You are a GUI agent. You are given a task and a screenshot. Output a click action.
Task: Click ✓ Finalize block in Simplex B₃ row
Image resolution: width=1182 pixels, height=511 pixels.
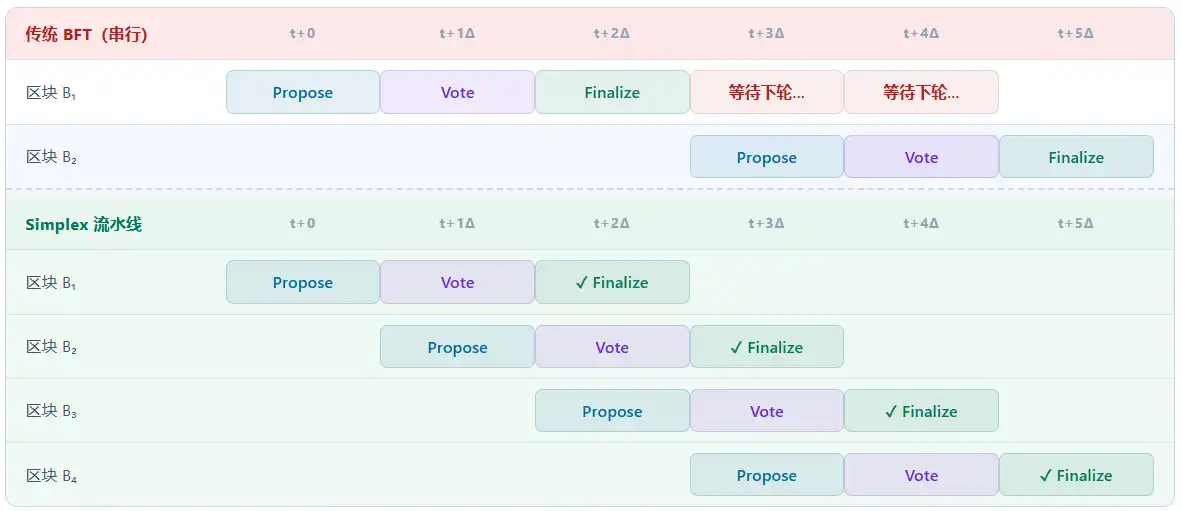[x=921, y=411]
